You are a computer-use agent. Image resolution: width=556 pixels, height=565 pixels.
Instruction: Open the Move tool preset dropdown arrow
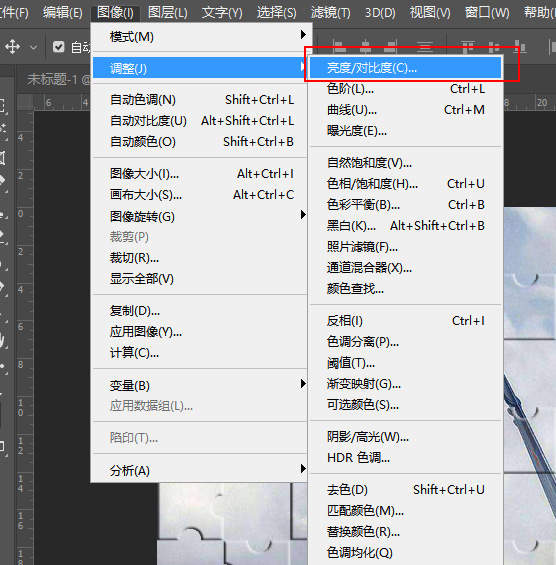tap(33, 47)
